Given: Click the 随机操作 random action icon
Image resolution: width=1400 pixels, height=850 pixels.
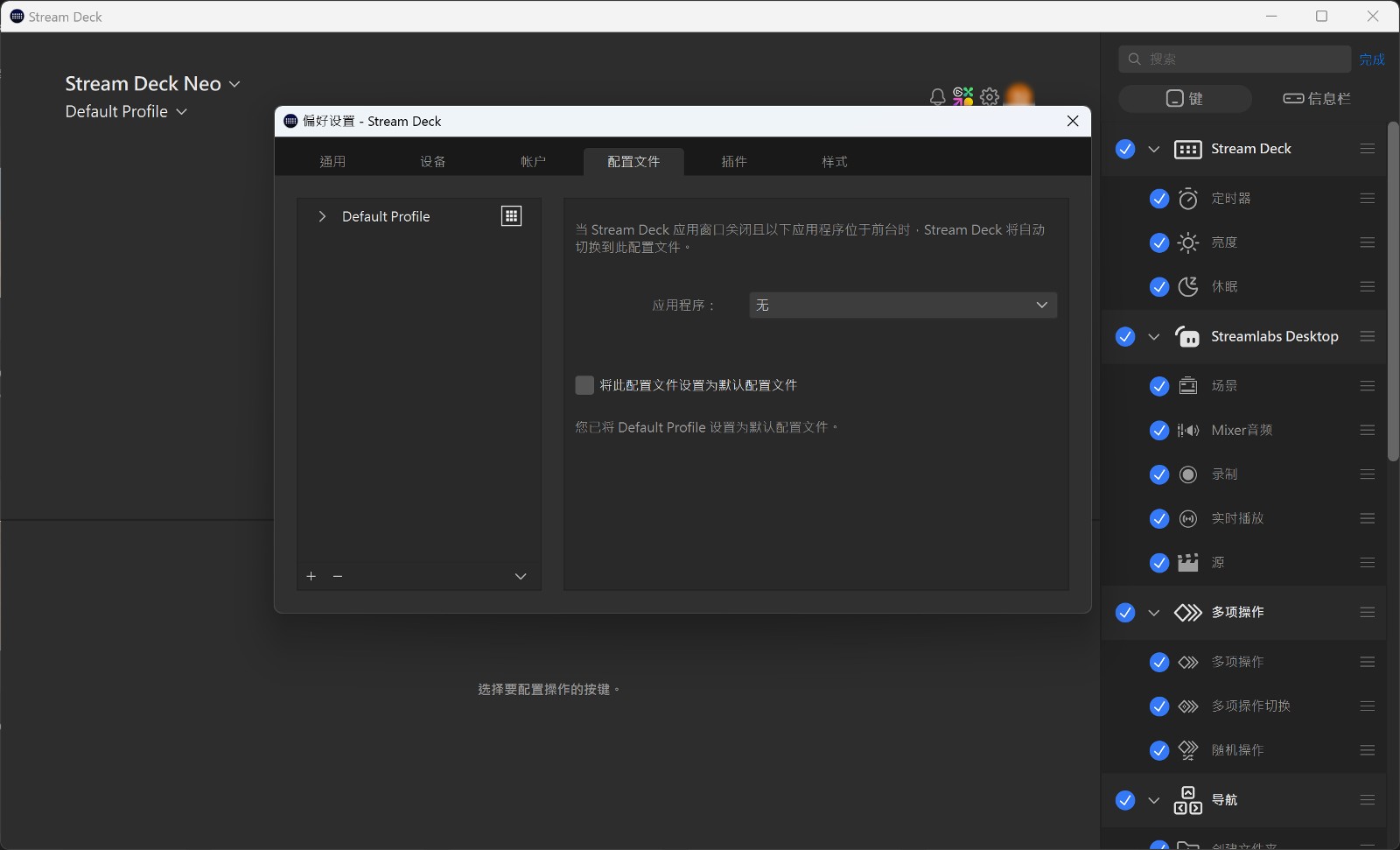Looking at the screenshot, I should coord(1187,750).
